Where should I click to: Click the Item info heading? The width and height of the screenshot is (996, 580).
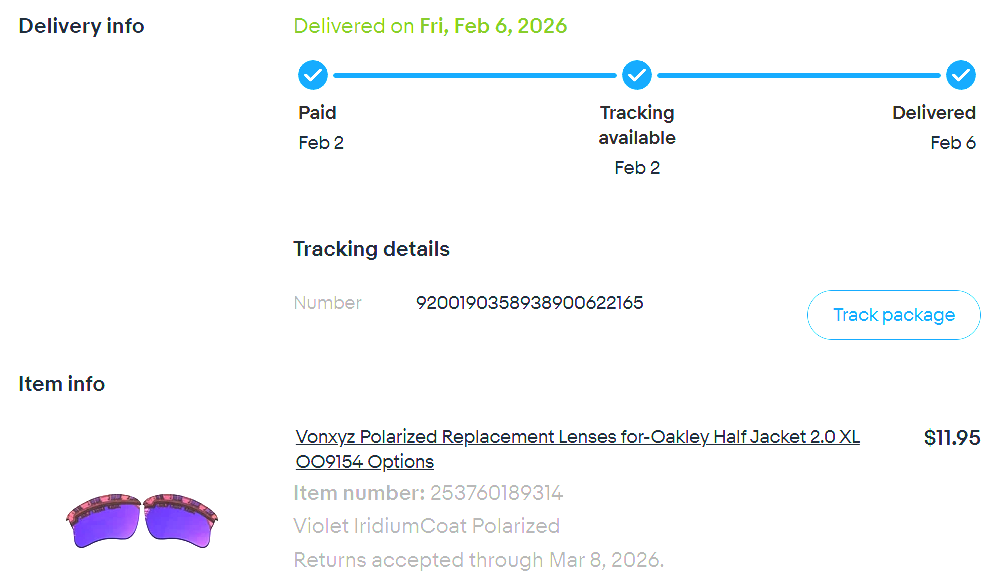click(61, 384)
